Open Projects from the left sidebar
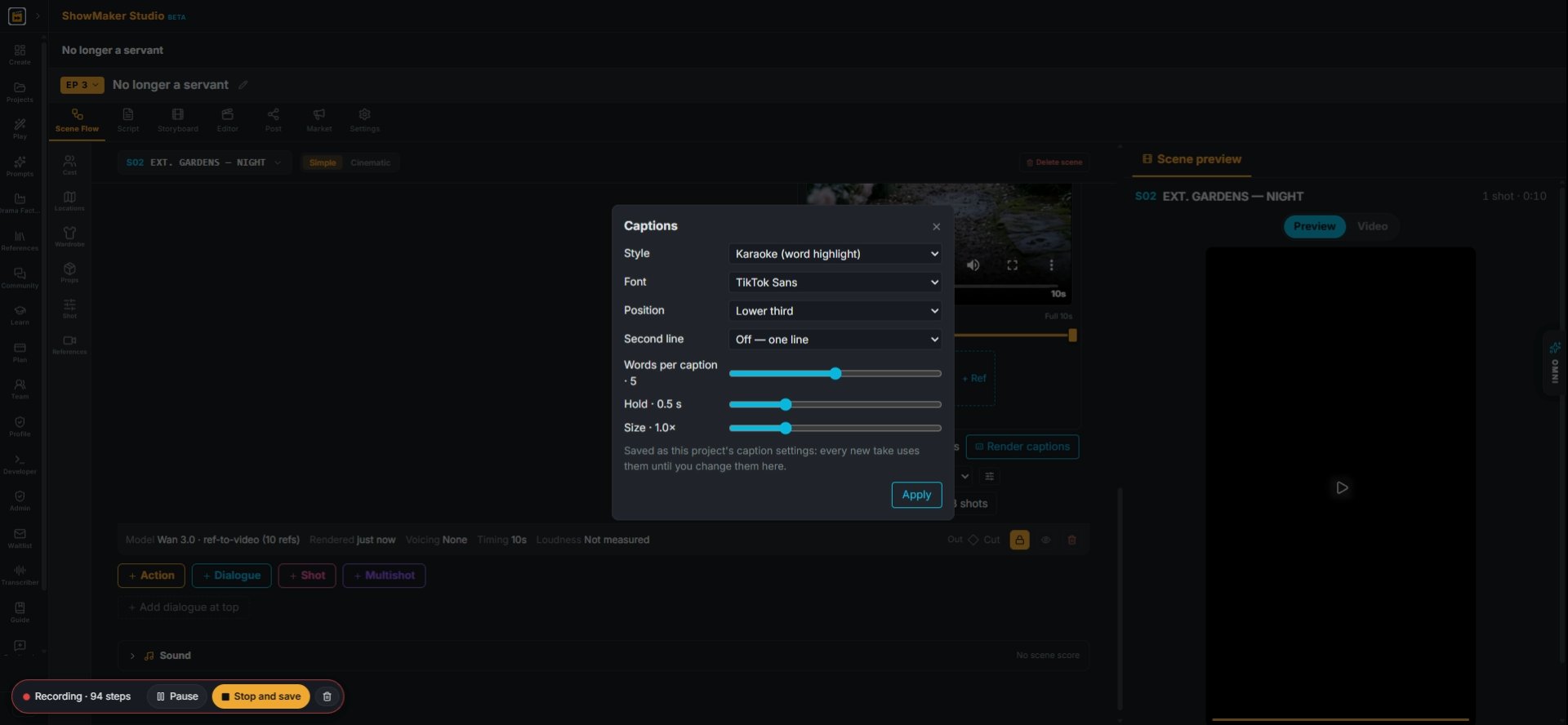This screenshot has height=725, width=1568. (x=20, y=92)
